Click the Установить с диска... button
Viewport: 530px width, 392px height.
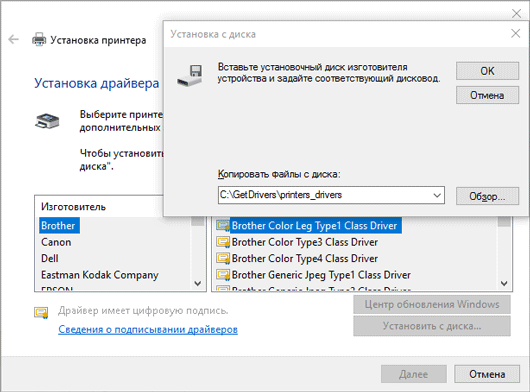(432, 326)
